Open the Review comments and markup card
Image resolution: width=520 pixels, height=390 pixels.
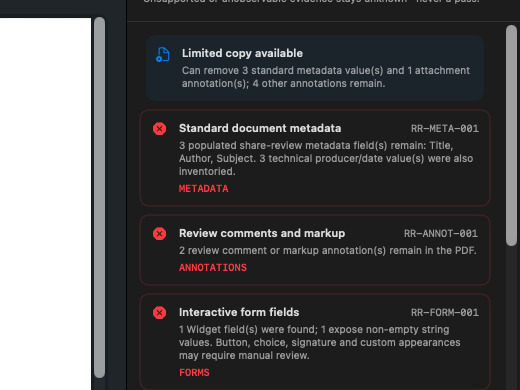pos(315,250)
